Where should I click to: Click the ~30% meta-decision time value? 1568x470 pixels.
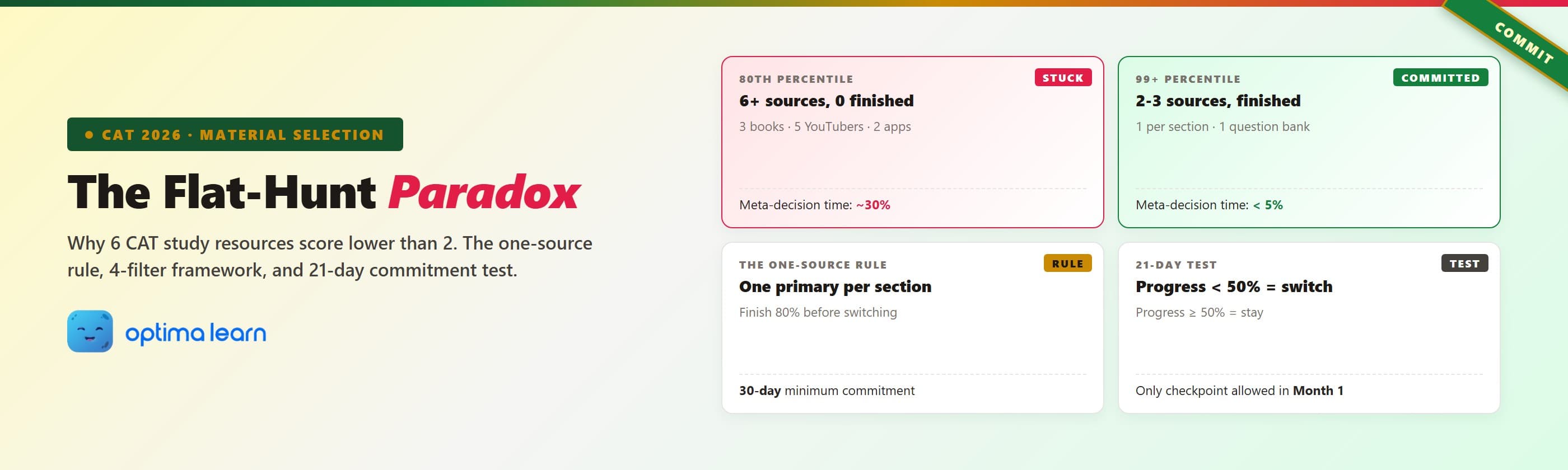pos(873,205)
